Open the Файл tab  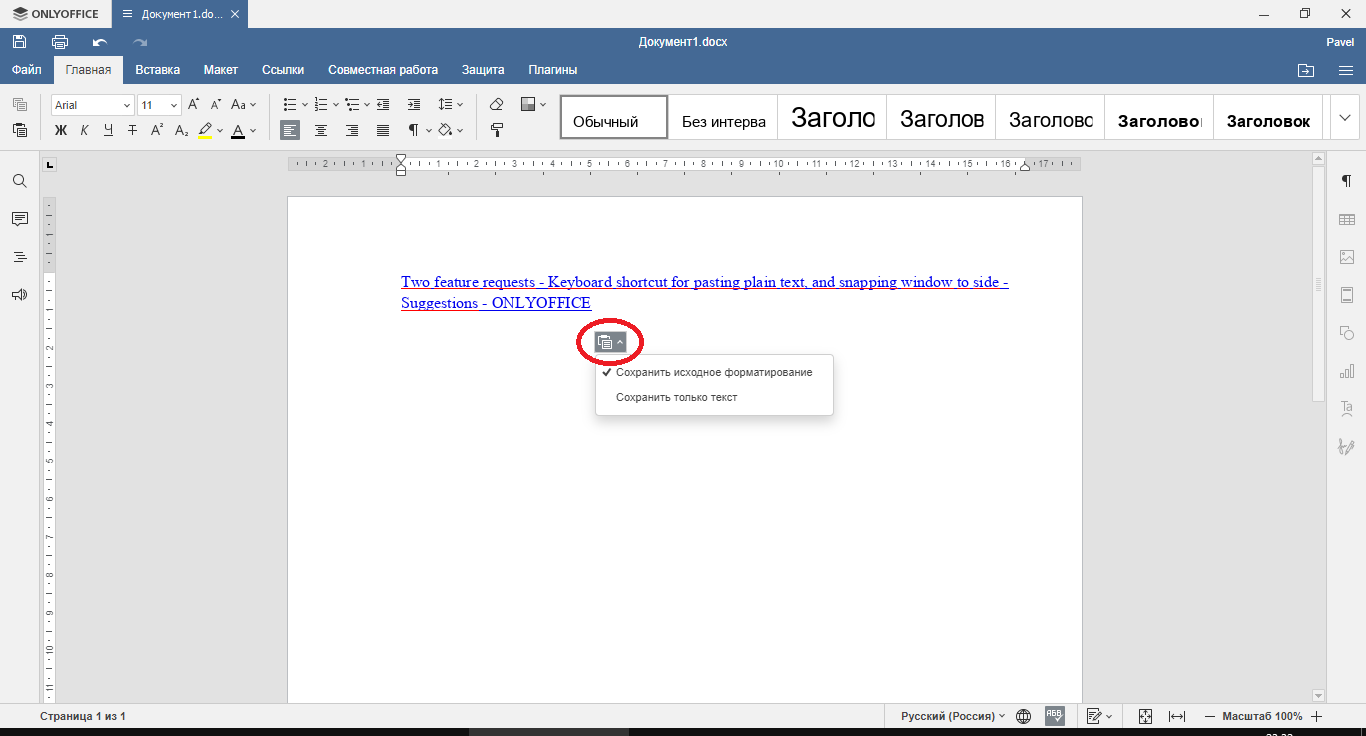tap(27, 70)
